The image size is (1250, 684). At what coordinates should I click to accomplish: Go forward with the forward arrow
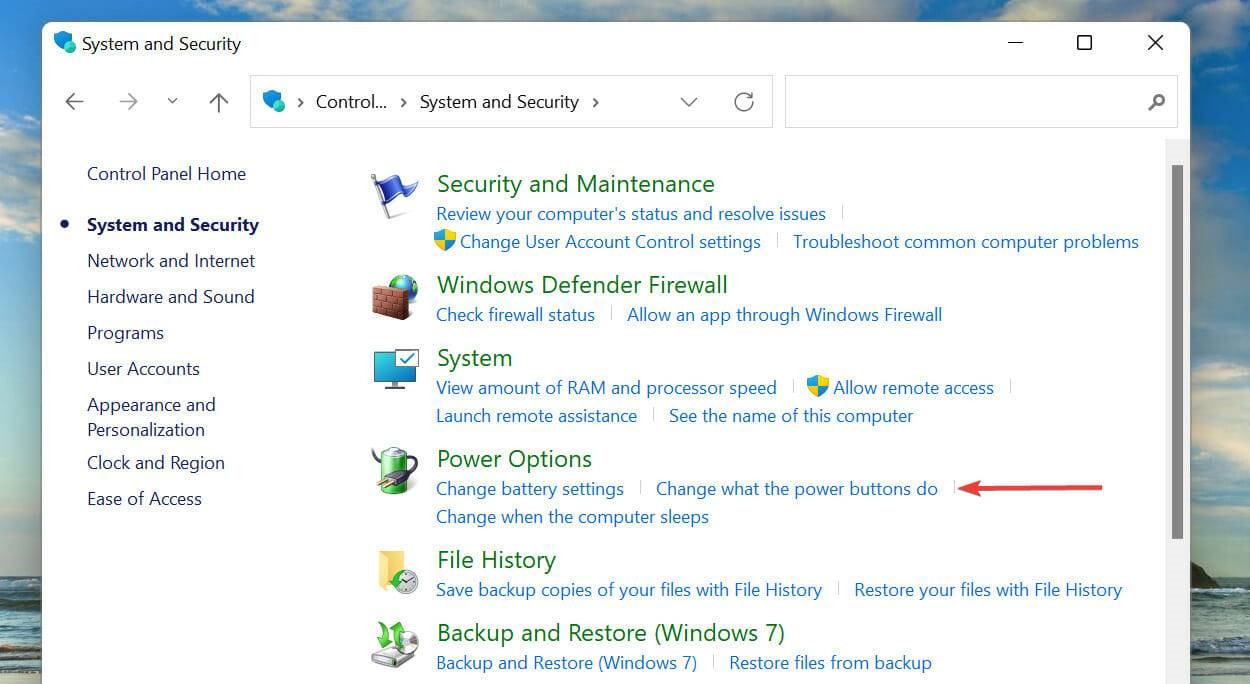coord(128,101)
